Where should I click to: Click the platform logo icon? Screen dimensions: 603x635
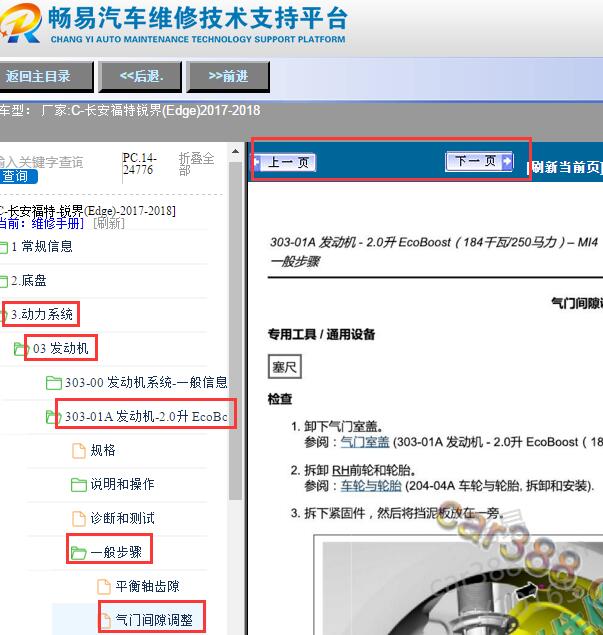coord(20,23)
